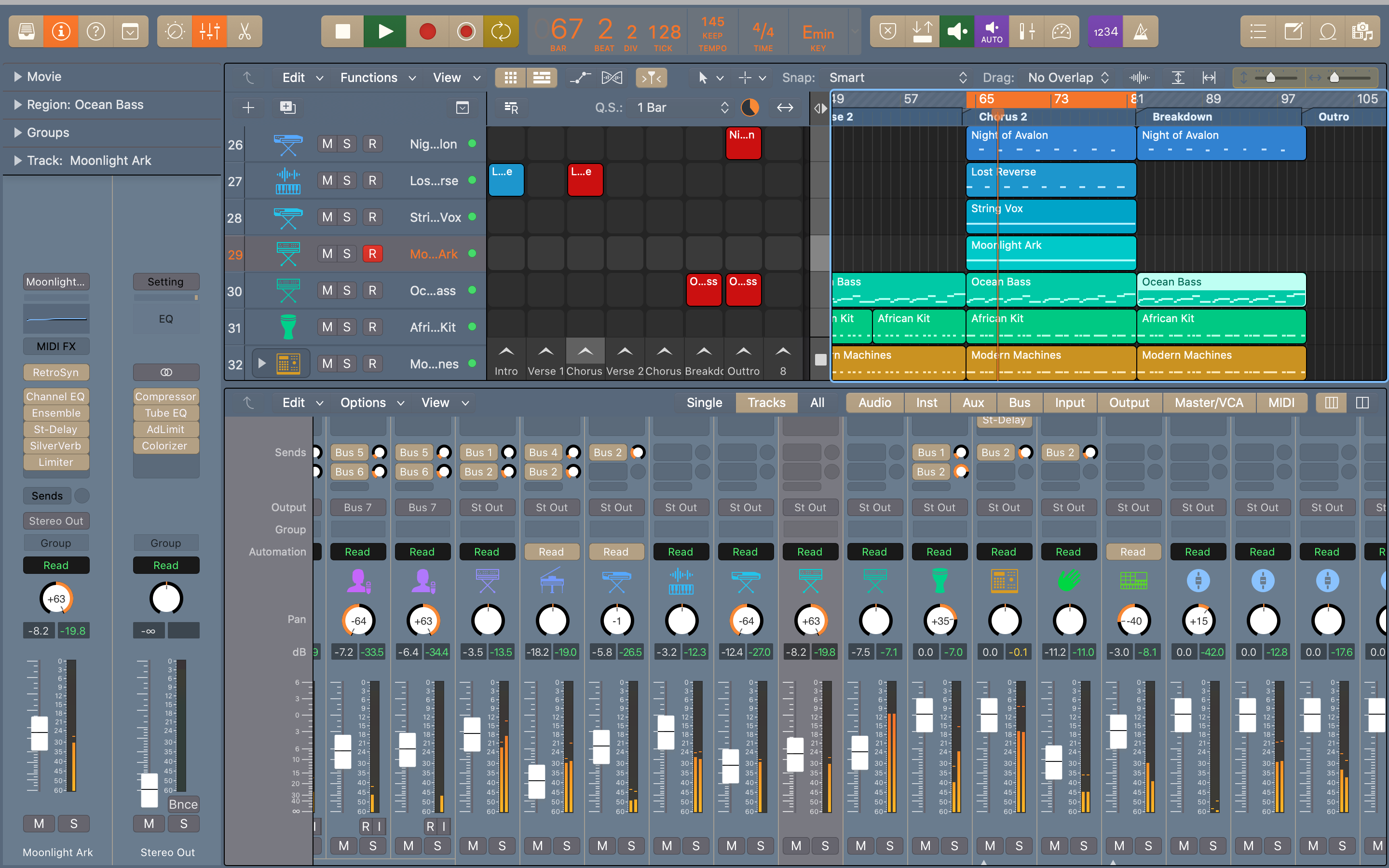
Task: Click the Metronome icon
Action: [x=1141, y=31]
